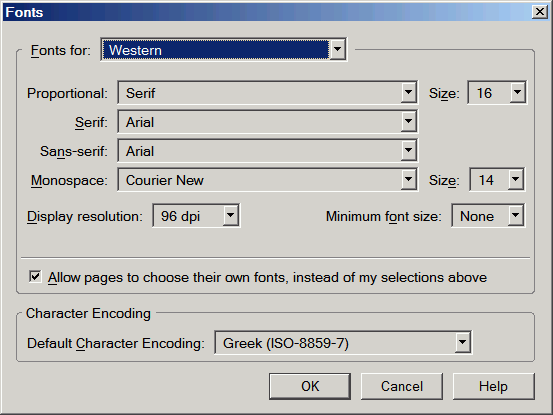553x415 pixels.
Task: Open proportional Size dropdown showing 16
Action: pyautogui.click(x=497, y=93)
